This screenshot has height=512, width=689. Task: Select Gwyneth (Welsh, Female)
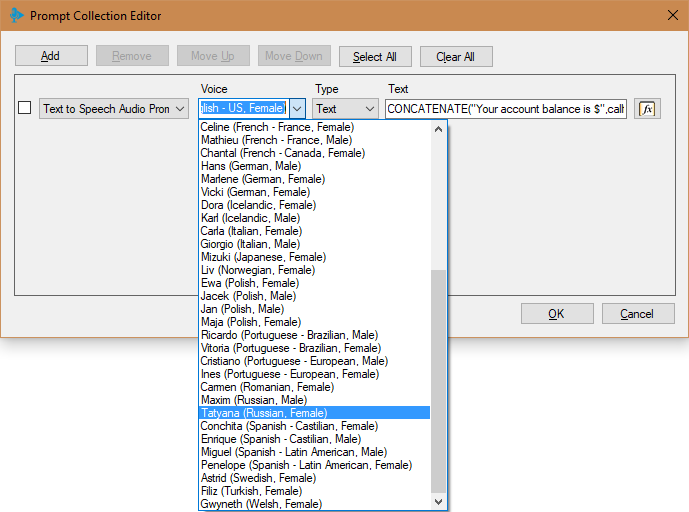pos(315,504)
